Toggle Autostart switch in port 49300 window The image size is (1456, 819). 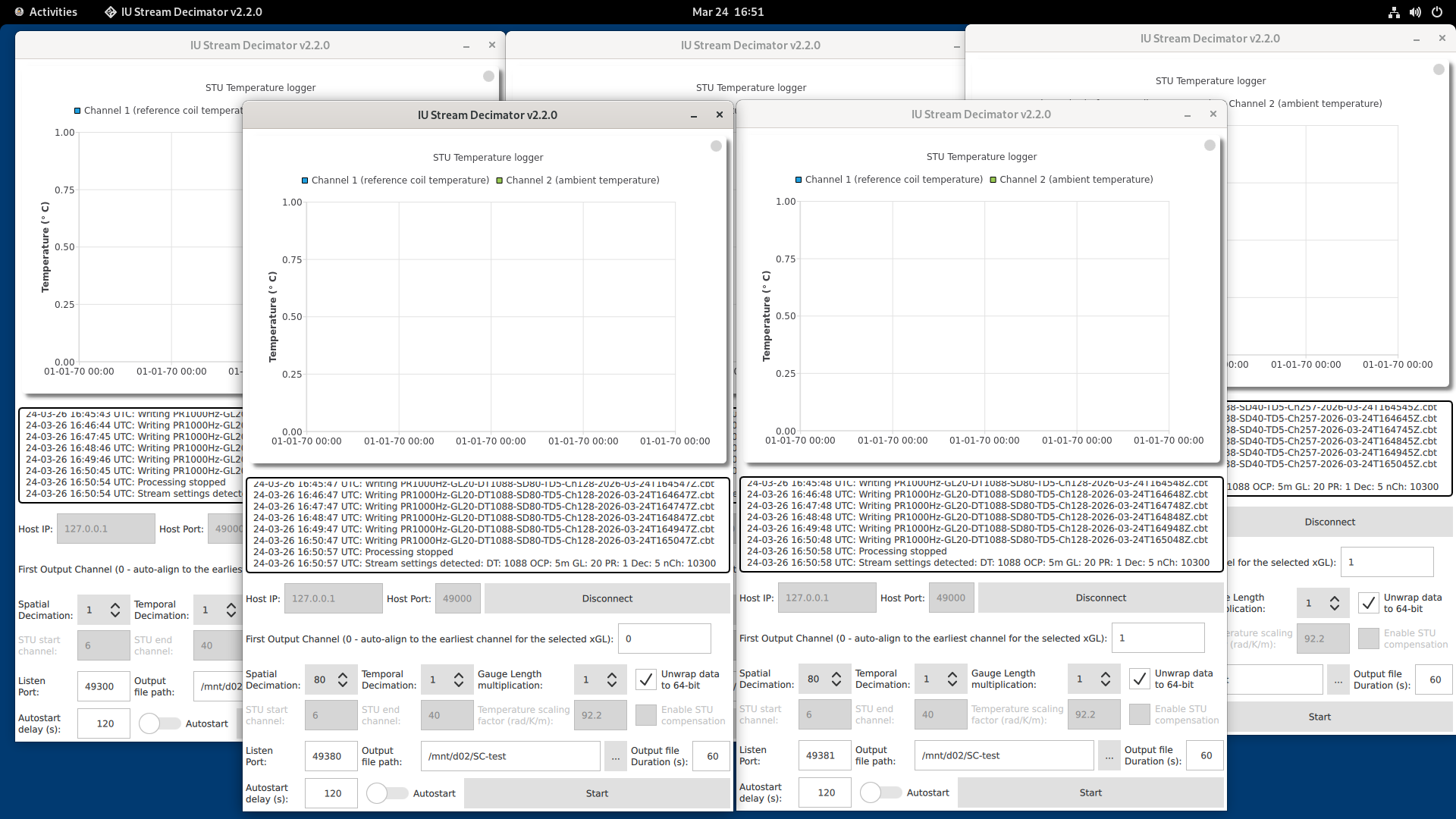tap(159, 723)
